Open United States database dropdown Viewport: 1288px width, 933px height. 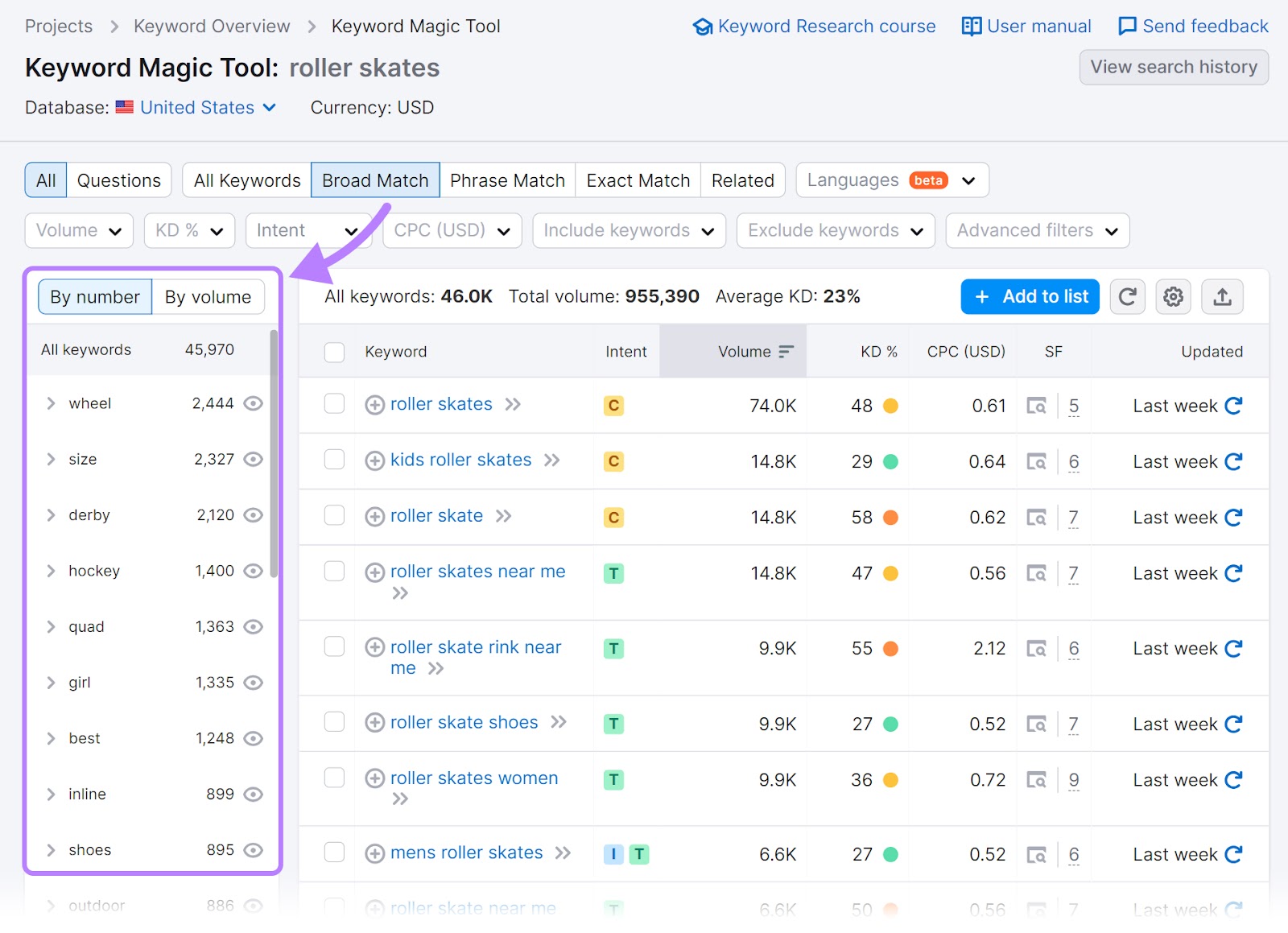pos(207,108)
